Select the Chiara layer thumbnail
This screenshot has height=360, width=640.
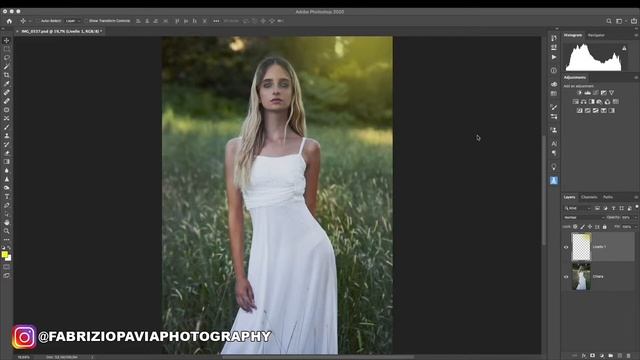click(x=581, y=277)
